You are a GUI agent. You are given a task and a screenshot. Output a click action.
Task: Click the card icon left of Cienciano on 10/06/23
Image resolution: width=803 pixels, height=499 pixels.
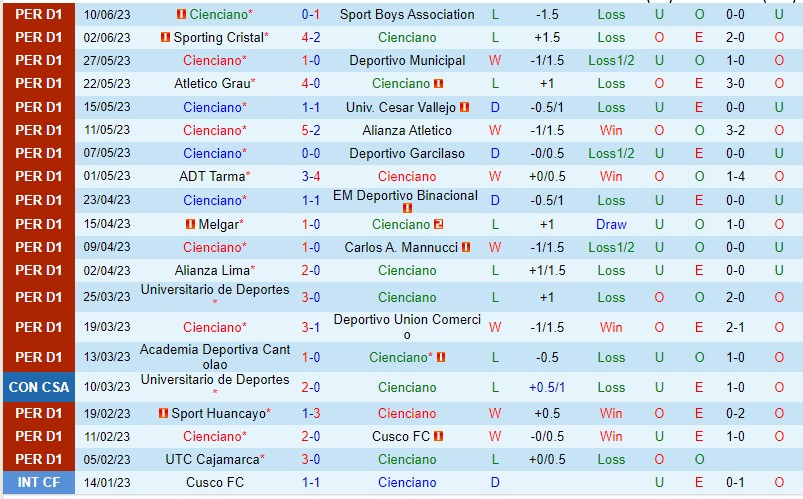(181, 14)
